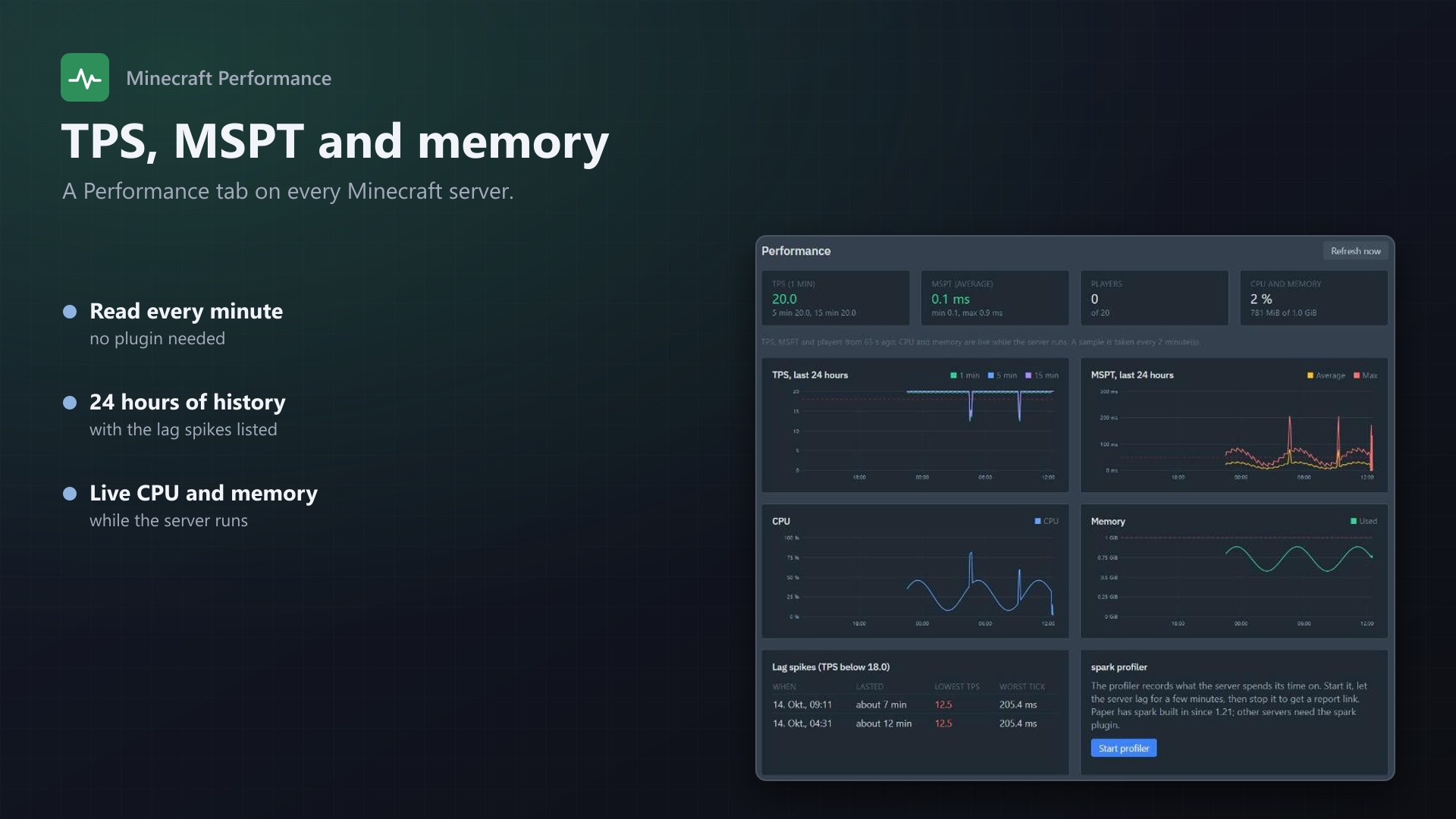Click the Refresh now button

click(1355, 251)
